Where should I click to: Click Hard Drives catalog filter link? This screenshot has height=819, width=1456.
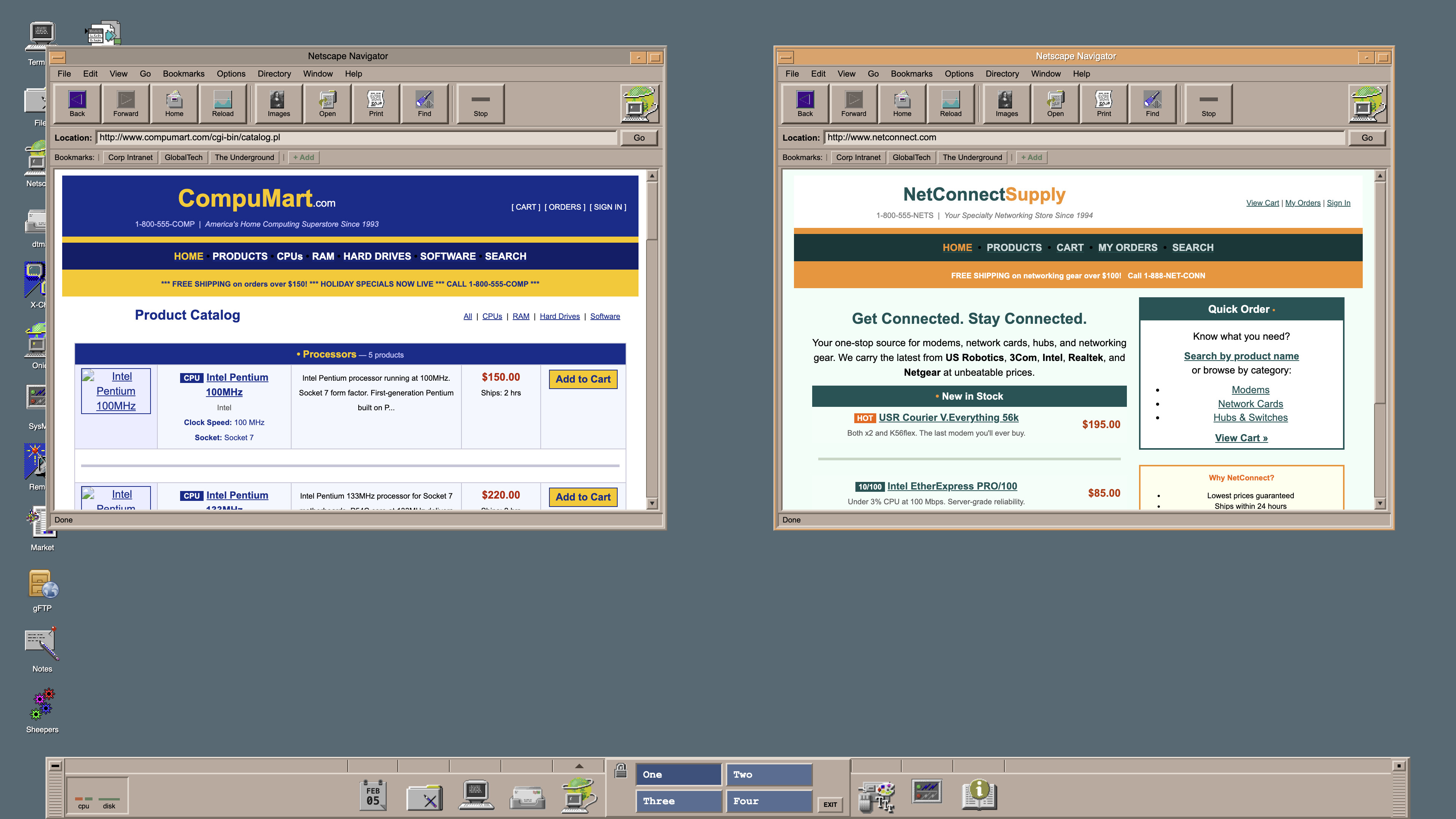pos(560,316)
